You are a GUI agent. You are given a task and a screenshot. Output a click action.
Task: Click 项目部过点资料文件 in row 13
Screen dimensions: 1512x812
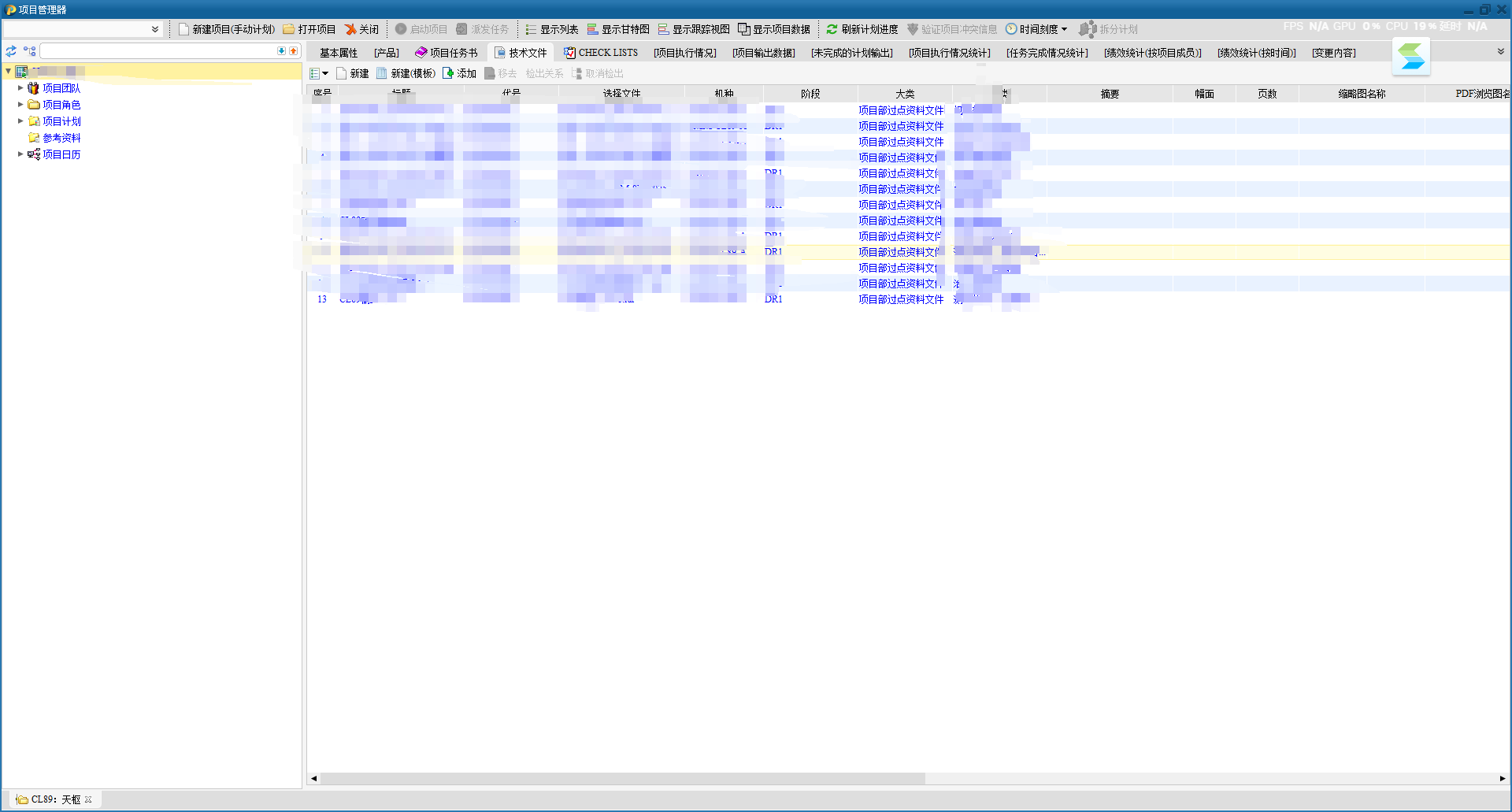901,299
